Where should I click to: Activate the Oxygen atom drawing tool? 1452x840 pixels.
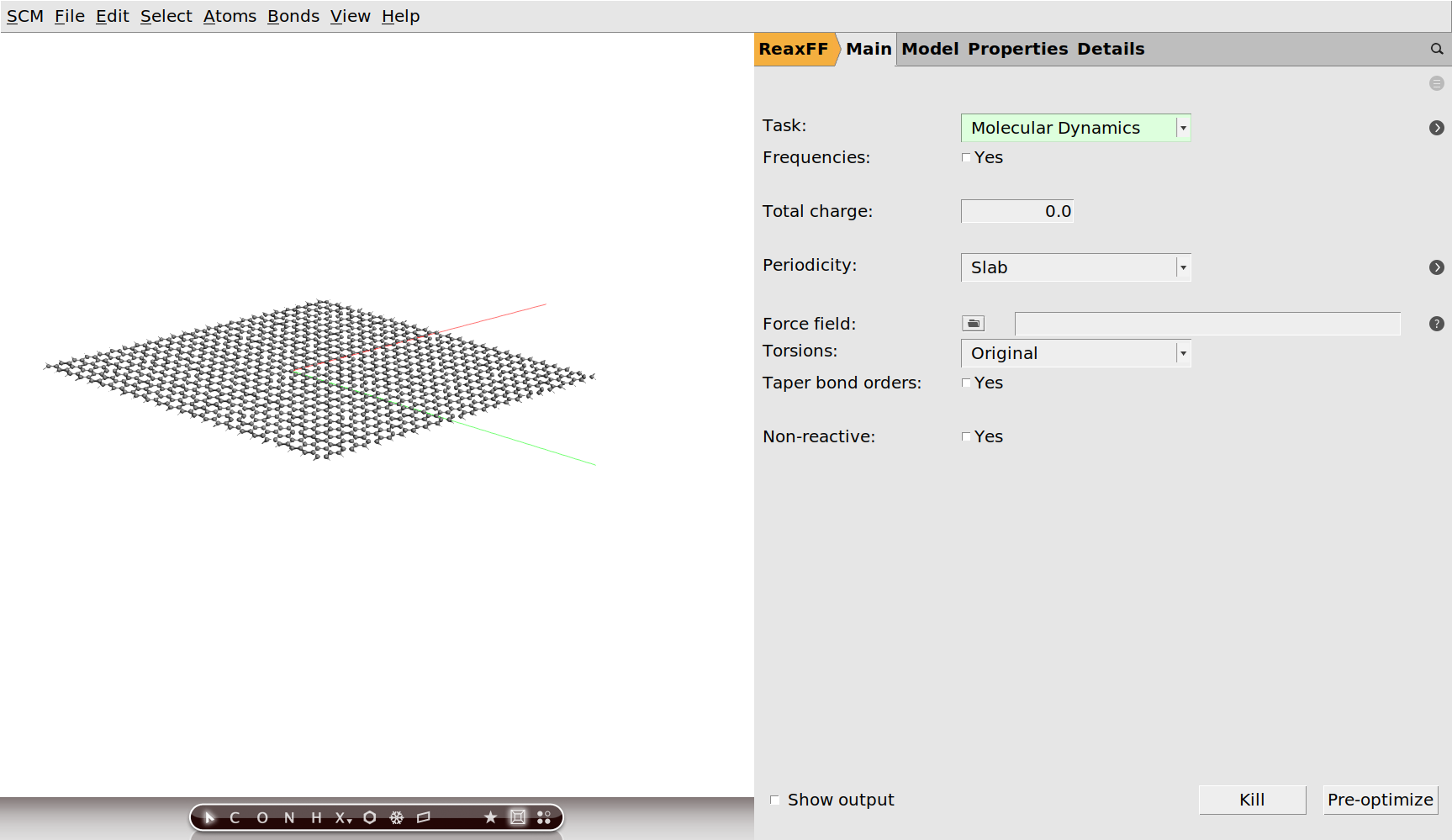pyautogui.click(x=261, y=816)
